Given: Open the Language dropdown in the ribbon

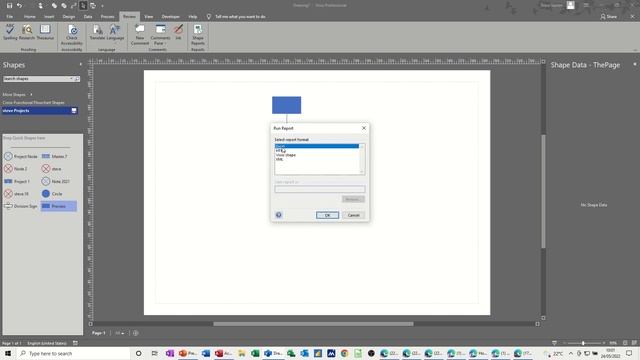Looking at the screenshot, I should 115,32.
